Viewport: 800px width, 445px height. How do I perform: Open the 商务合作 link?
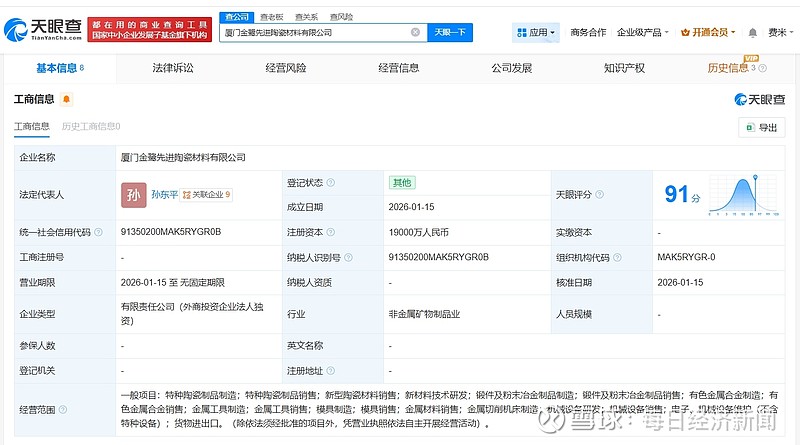[588, 33]
